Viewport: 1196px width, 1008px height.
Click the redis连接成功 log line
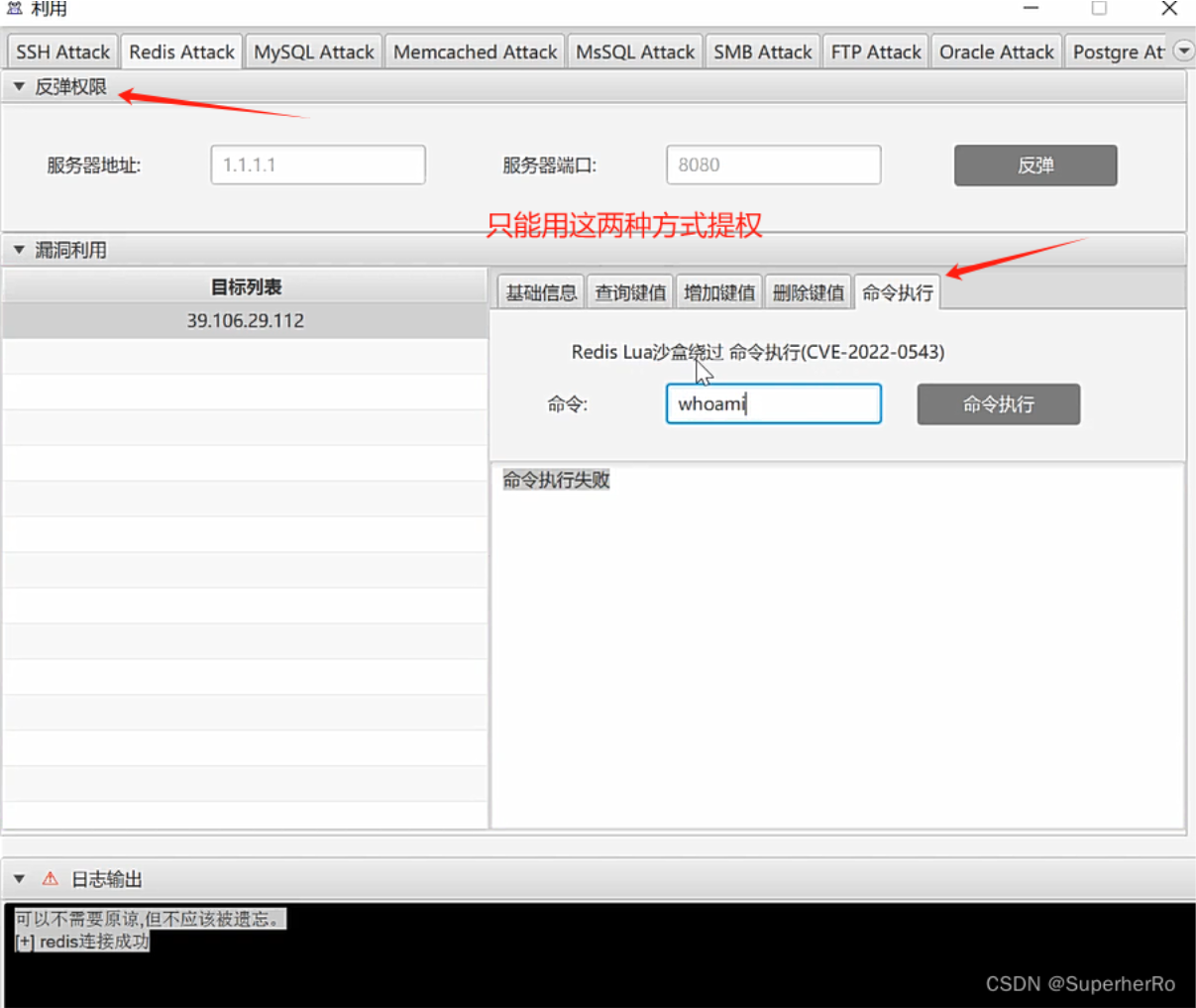[x=82, y=942]
